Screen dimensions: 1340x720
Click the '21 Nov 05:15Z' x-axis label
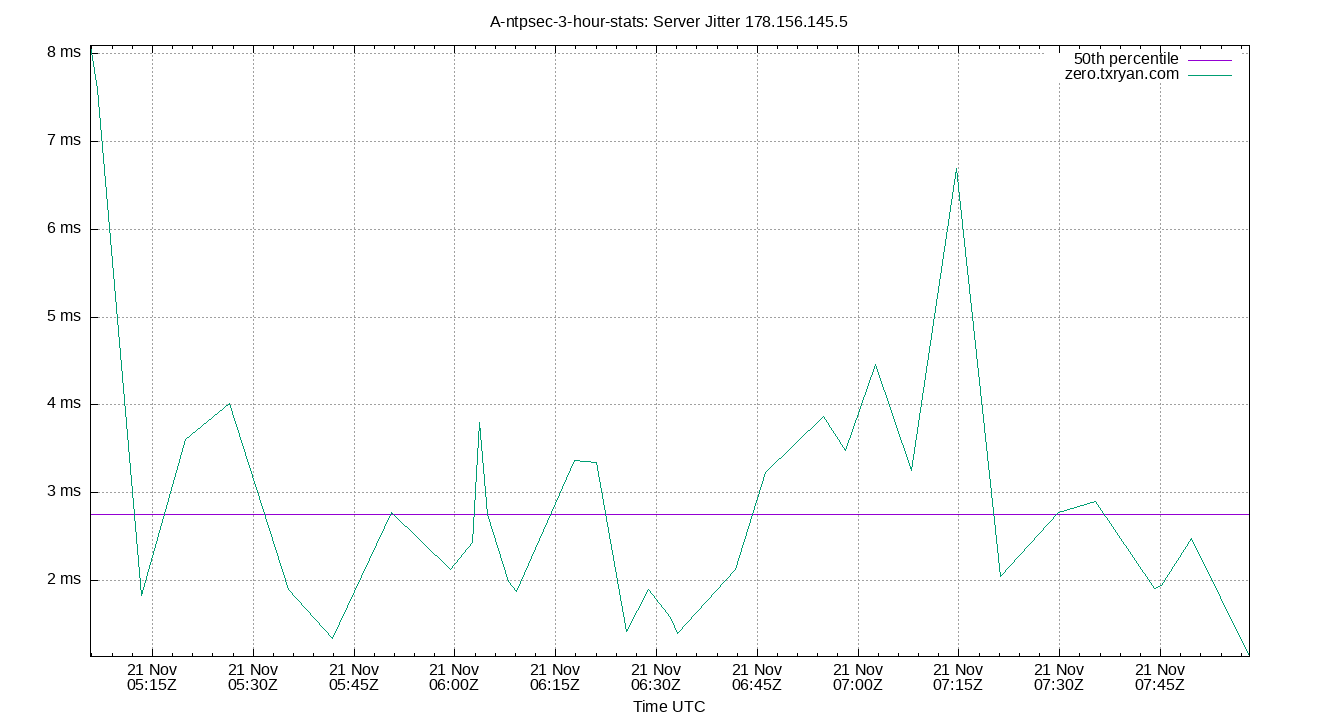[x=152, y=677]
